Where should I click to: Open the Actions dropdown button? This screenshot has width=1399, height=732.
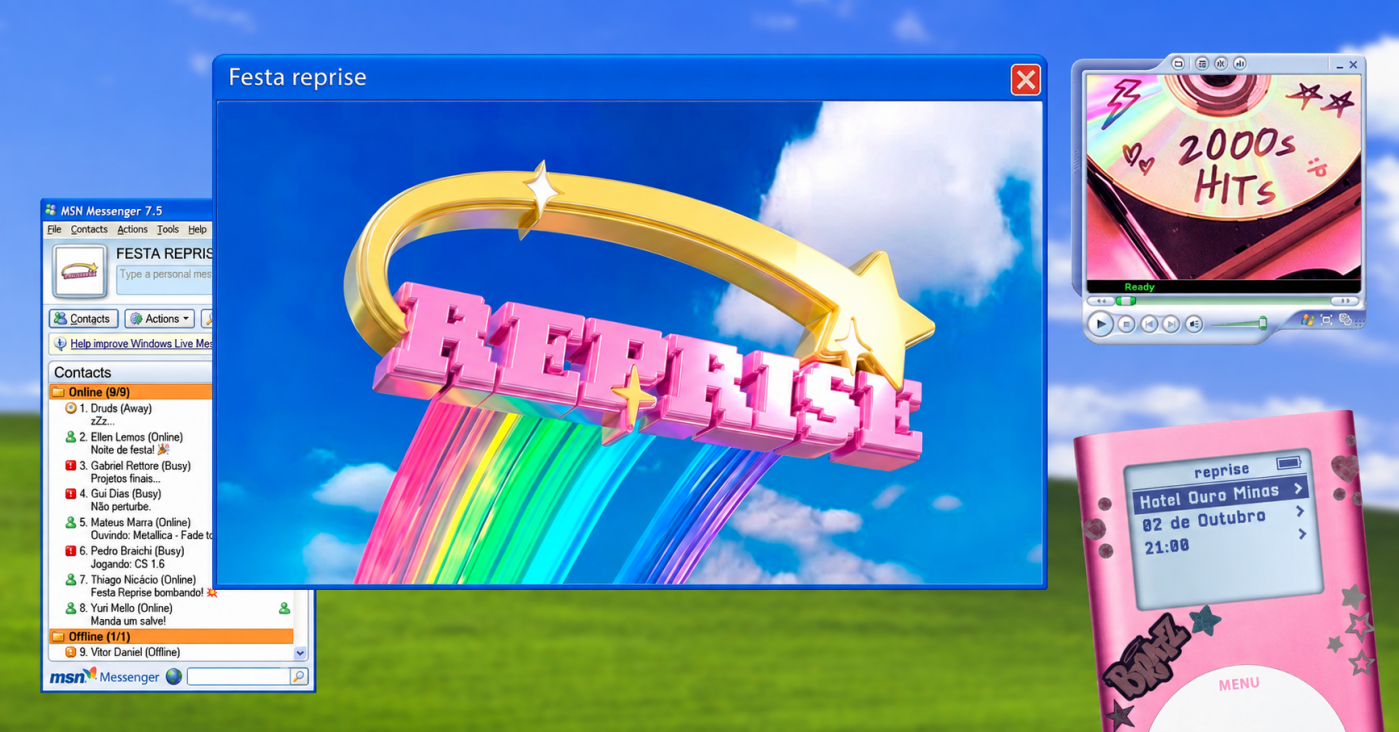tap(159, 319)
